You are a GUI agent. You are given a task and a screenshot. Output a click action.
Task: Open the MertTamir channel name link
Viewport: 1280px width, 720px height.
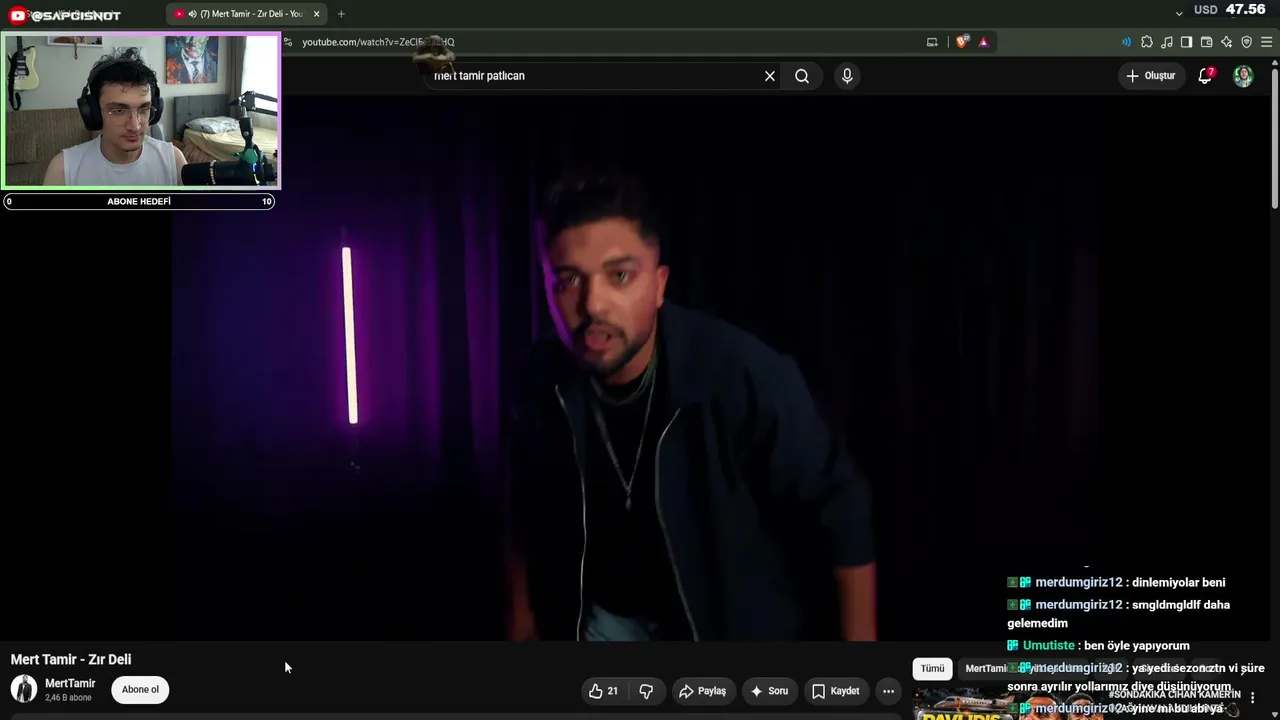coord(70,684)
